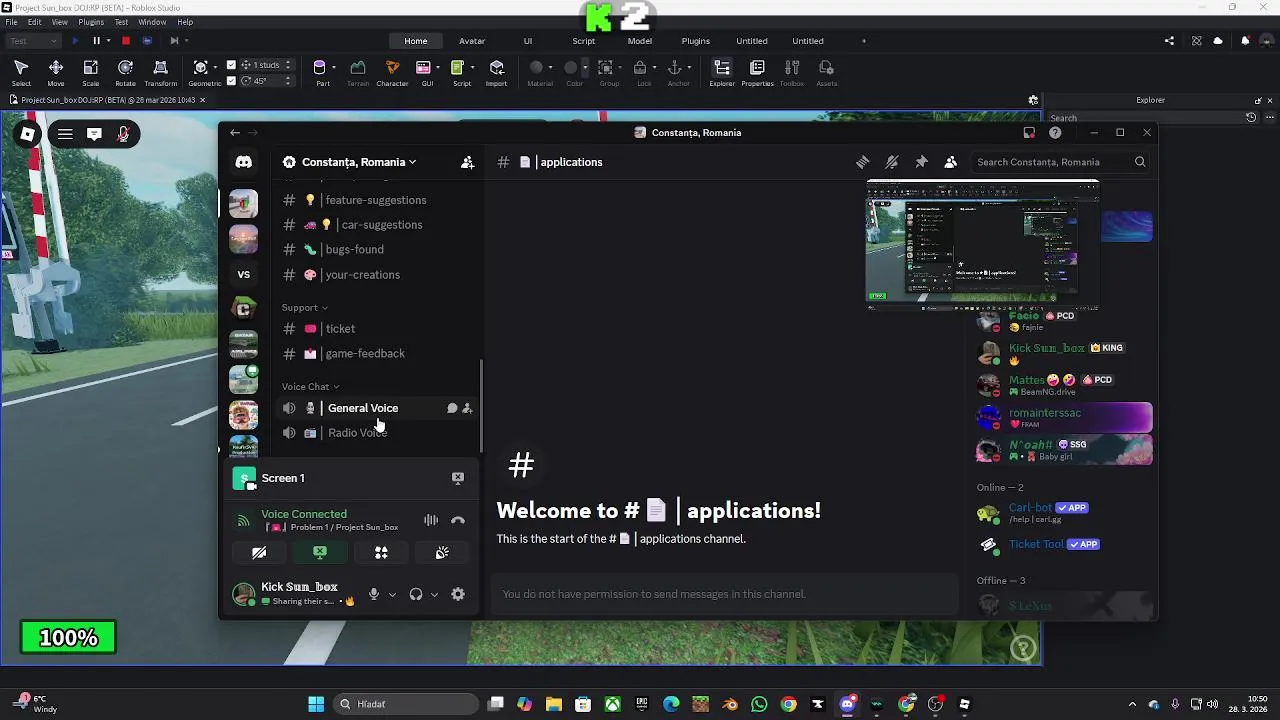Insert a Part from the toolbar

click(321, 72)
